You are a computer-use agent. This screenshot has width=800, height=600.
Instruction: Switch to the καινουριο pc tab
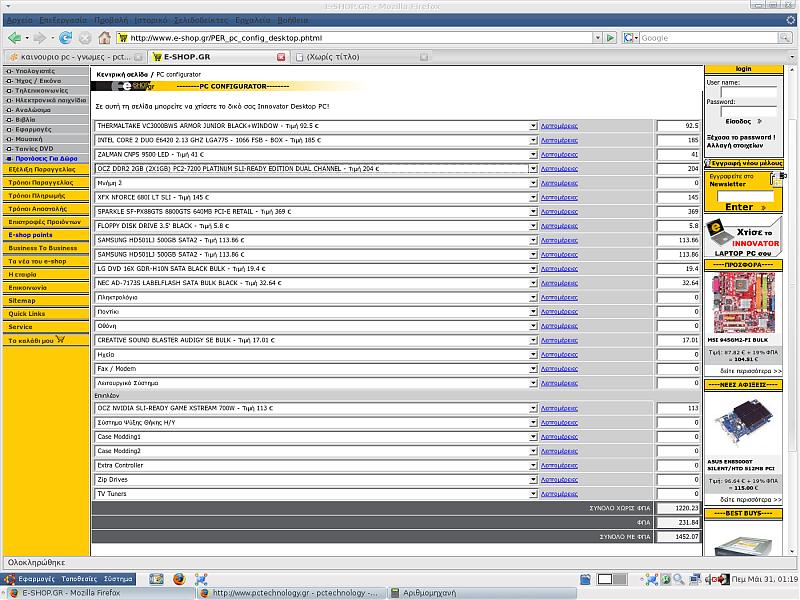pyautogui.click(x=76, y=57)
